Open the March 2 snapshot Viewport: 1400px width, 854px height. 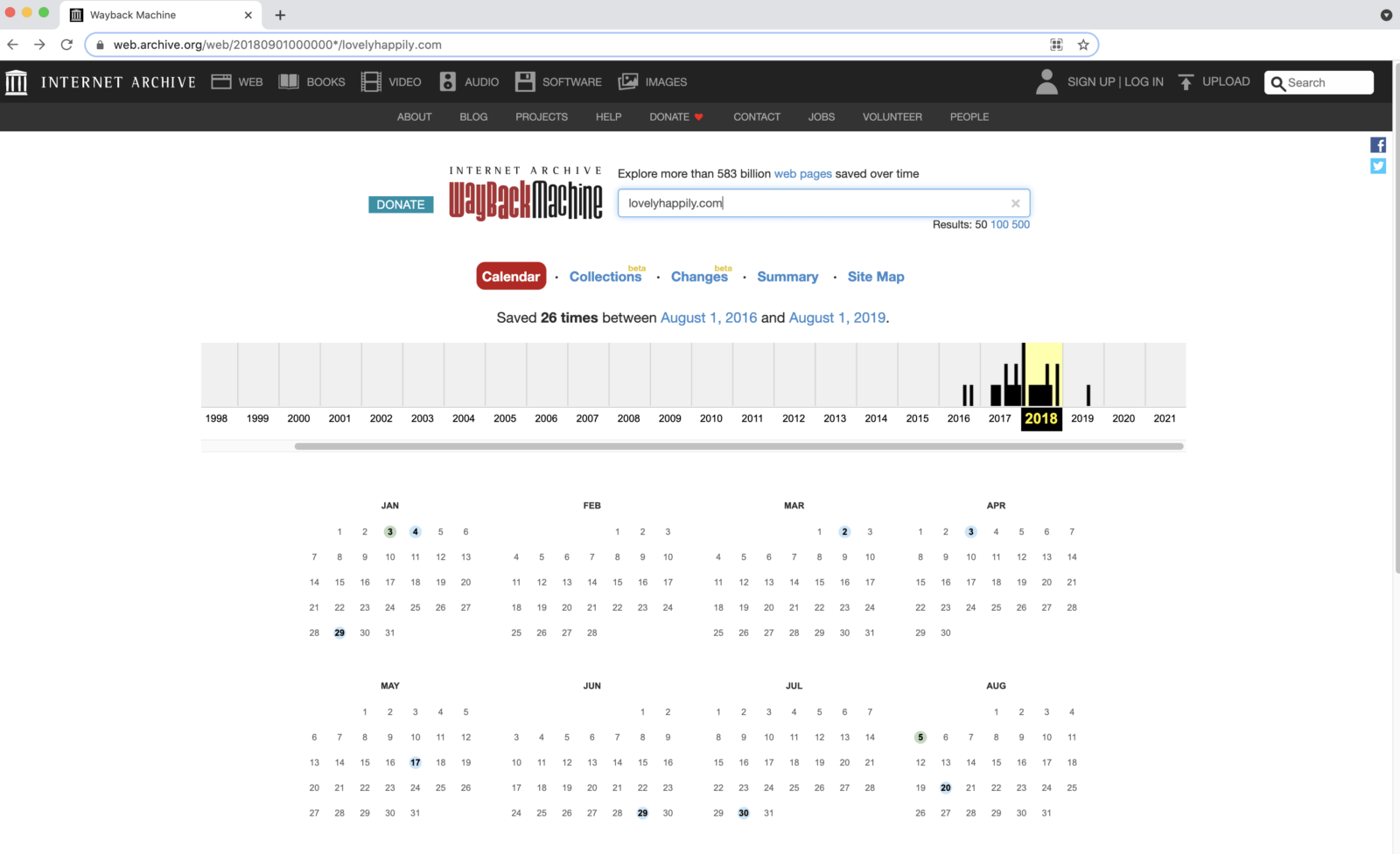844,532
